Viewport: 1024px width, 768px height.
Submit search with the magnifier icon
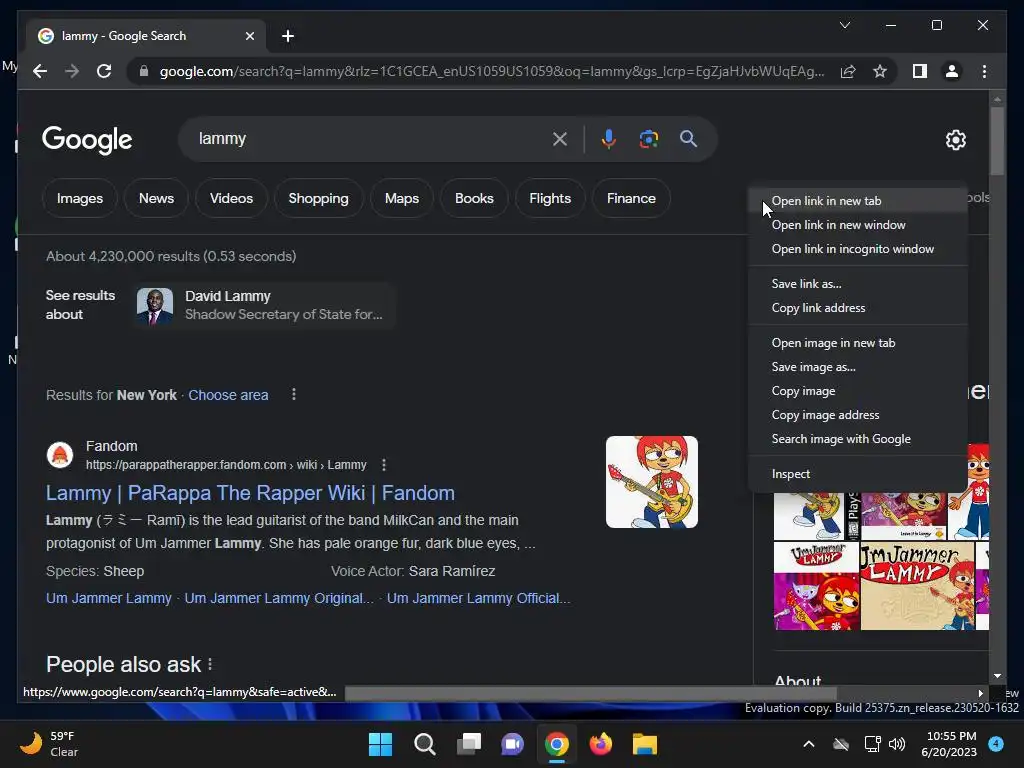click(x=688, y=138)
